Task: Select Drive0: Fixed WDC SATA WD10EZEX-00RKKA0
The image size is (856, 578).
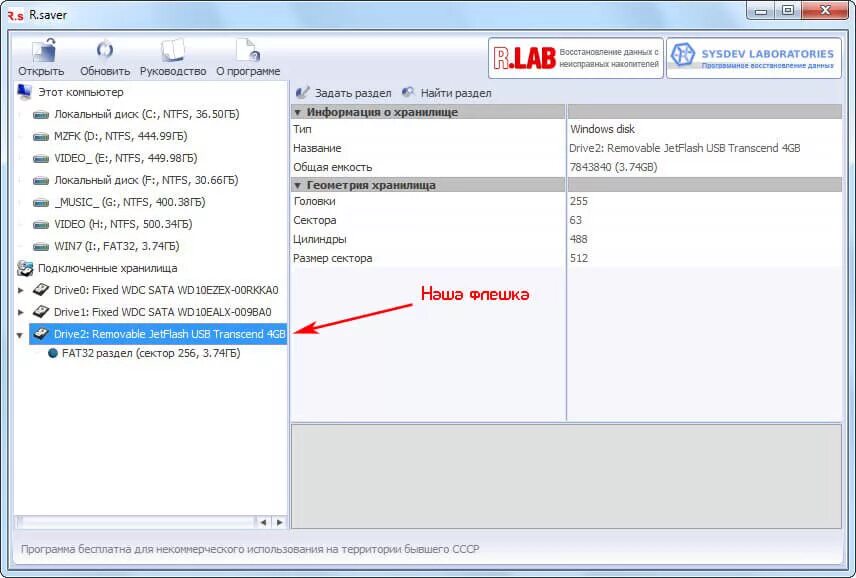Action: tap(166, 290)
